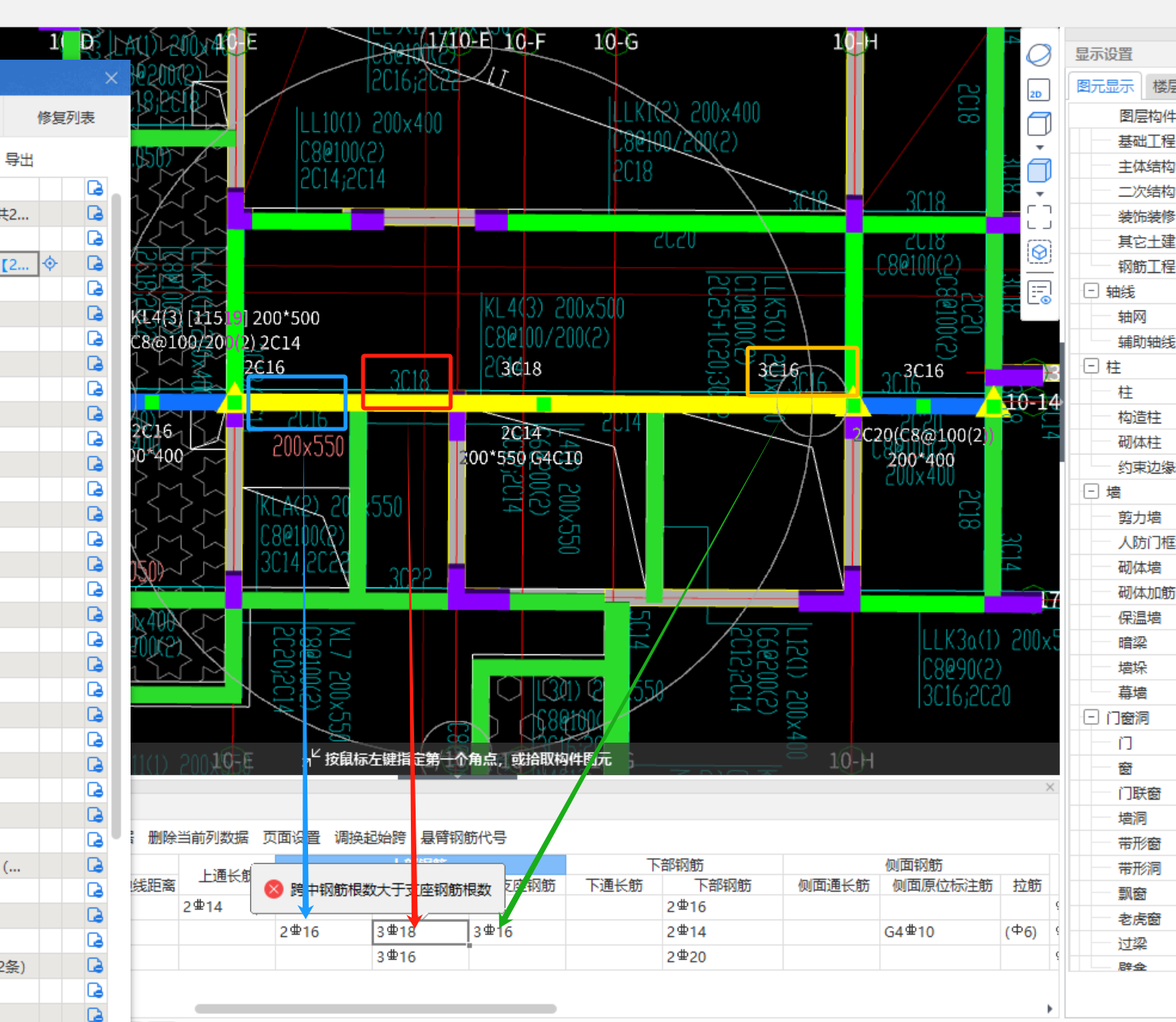The image size is (1176, 1022).
Task: Select 剪力墙 tree row
Action: tap(1139, 517)
